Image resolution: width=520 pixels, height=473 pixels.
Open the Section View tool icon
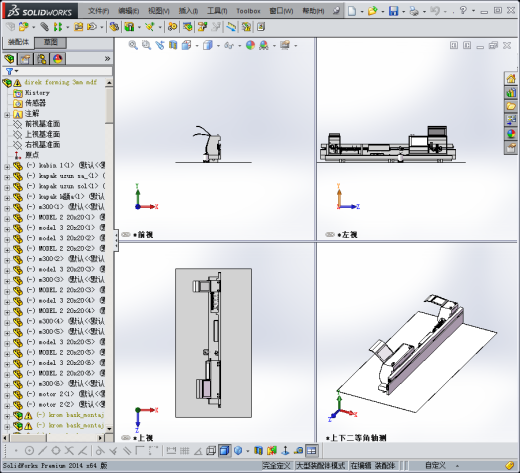click(173, 45)
